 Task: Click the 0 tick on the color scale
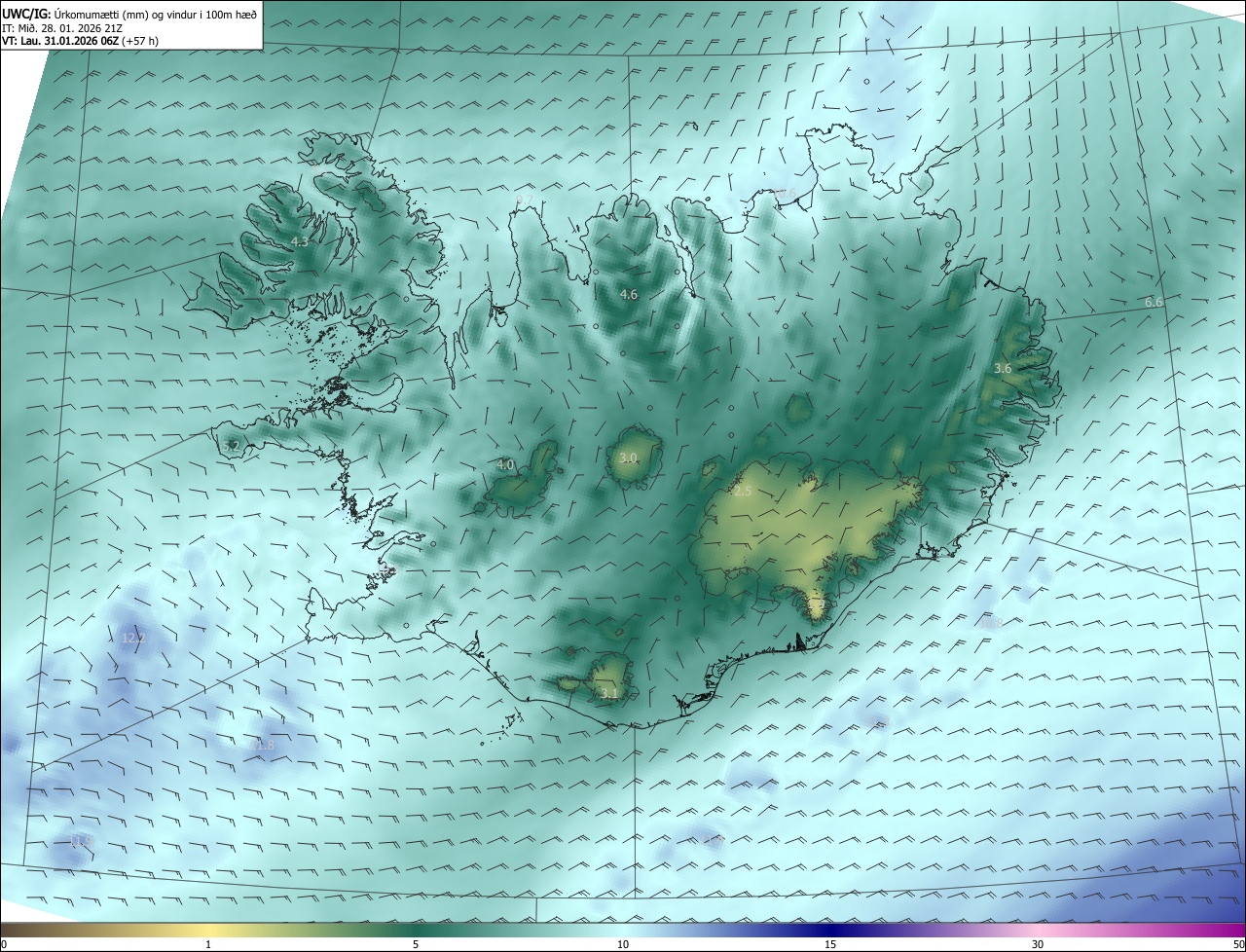tap(4, 944)
